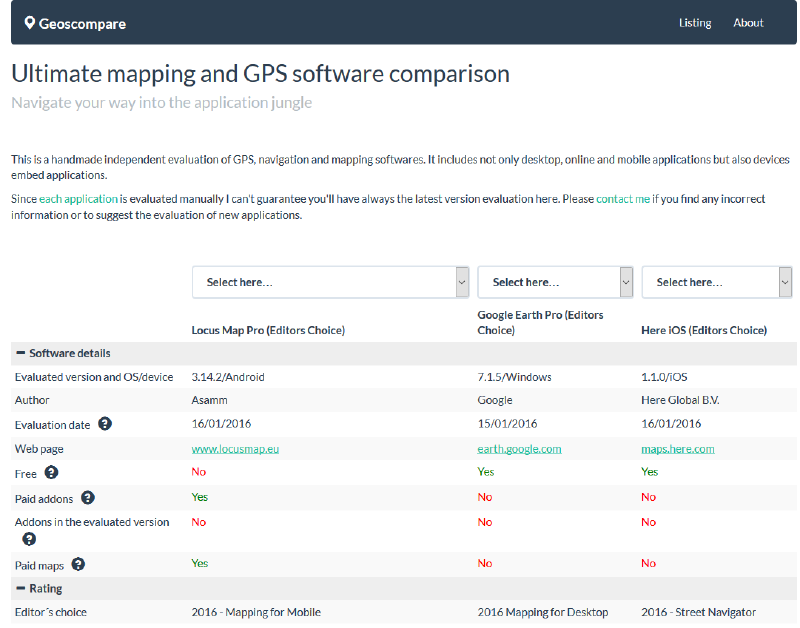This screenshot has height=628, width=800.
Task: Click the Ultimate mapping and GPS software comparison heading
Action: (260, 74)
